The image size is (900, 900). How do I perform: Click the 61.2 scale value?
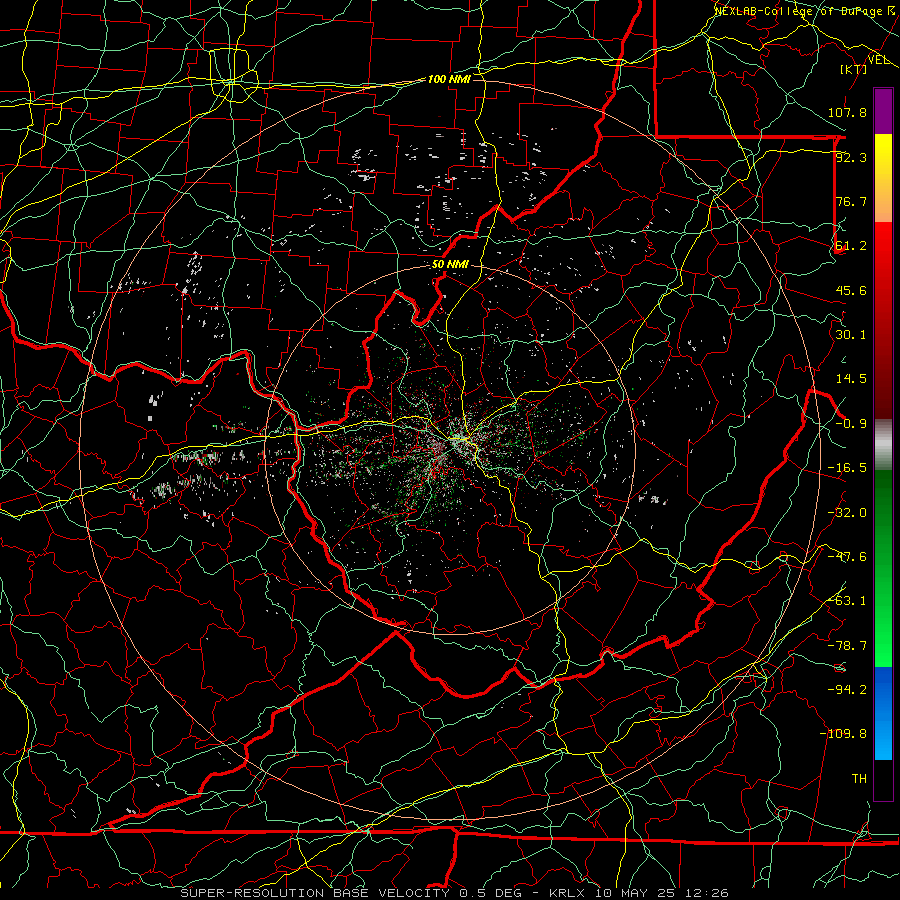click(x=851, y=246)
